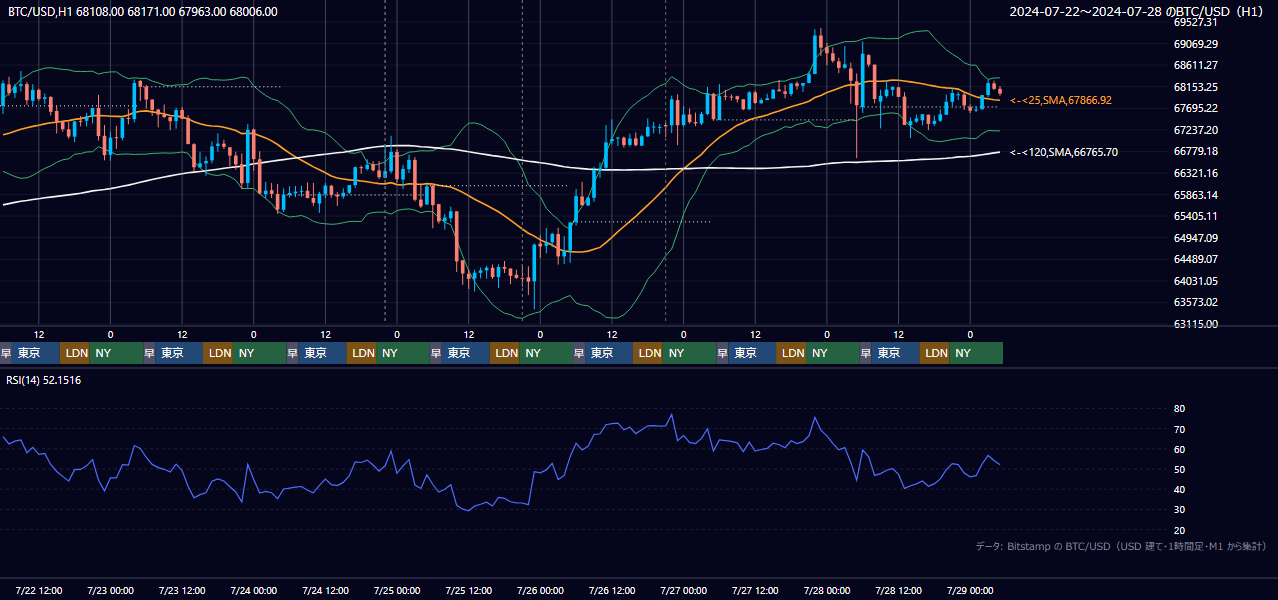Click price axis label 67695.22
1278x600 pixels.
click(1195, 108)
